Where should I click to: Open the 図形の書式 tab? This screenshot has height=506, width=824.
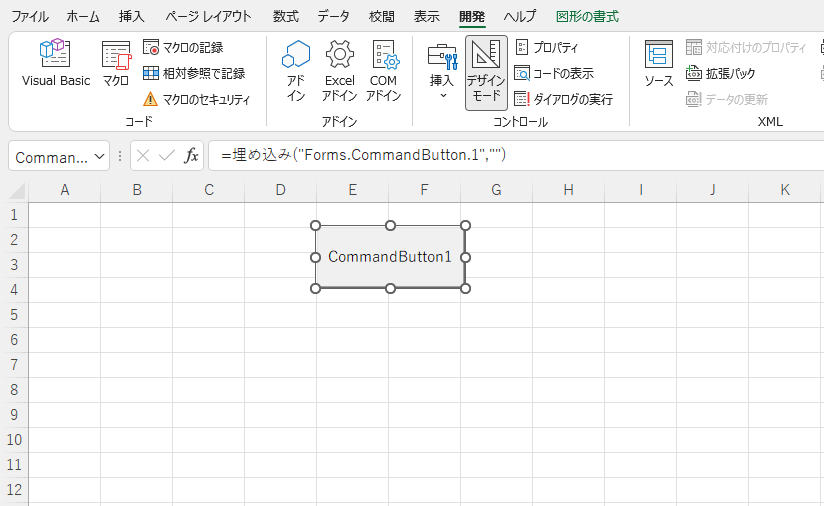587,16
